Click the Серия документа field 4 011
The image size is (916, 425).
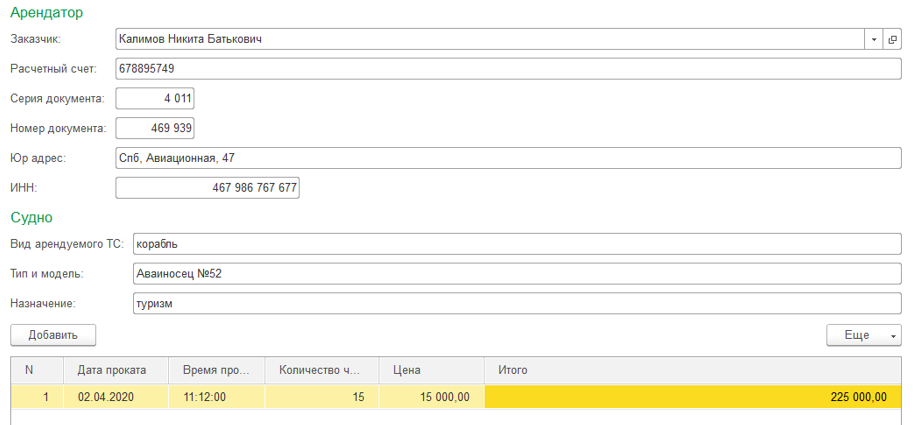[155, 98]
